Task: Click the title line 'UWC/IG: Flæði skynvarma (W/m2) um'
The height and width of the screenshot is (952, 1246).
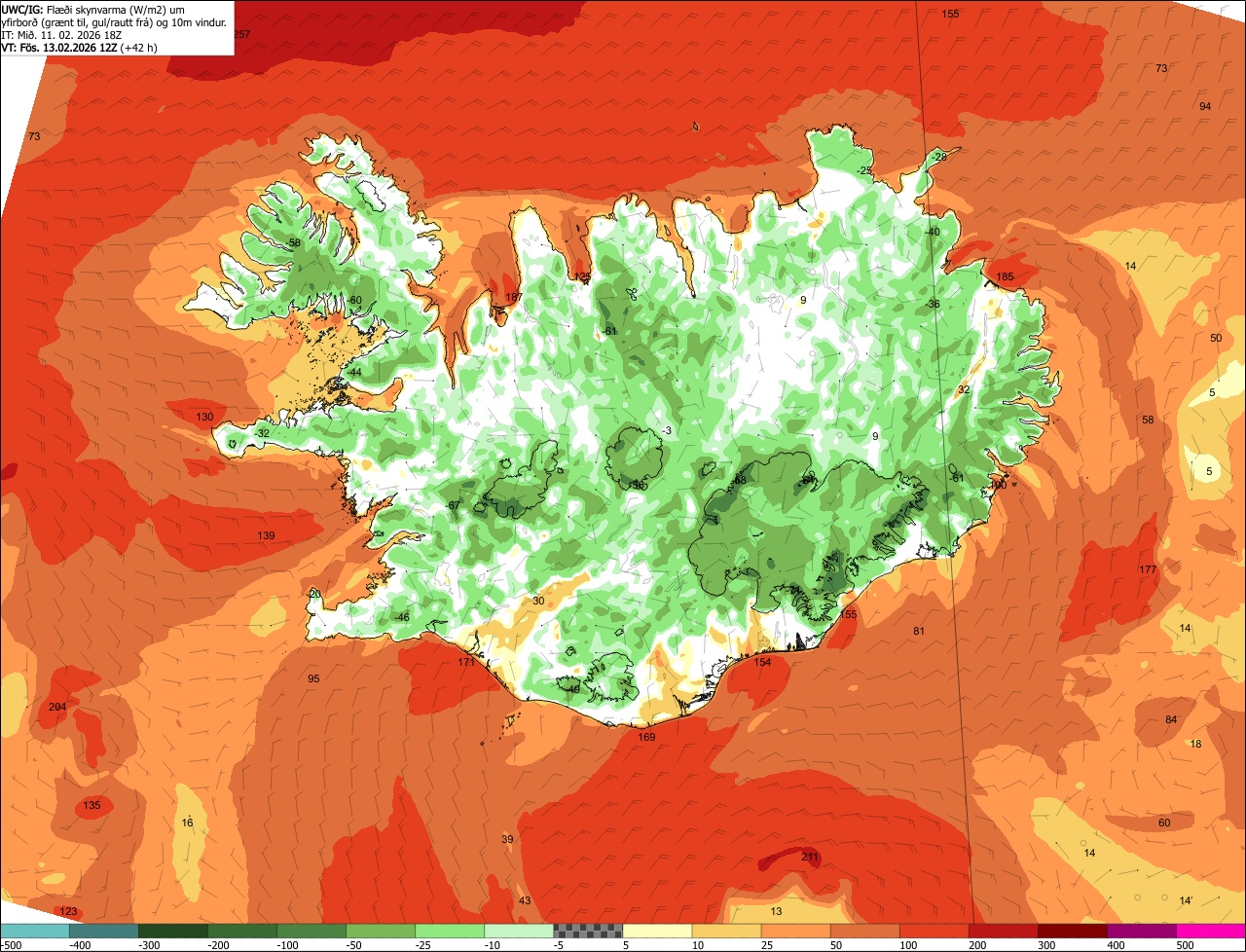Action: [93, 9]
